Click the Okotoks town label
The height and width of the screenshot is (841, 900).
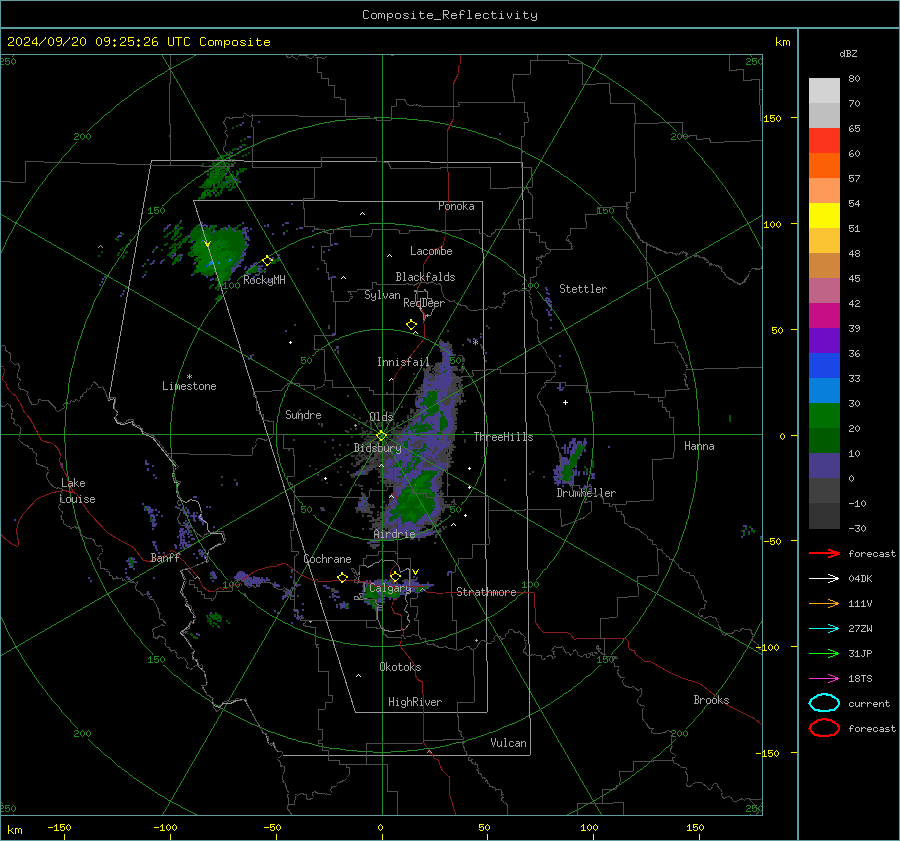coord(400,668)
